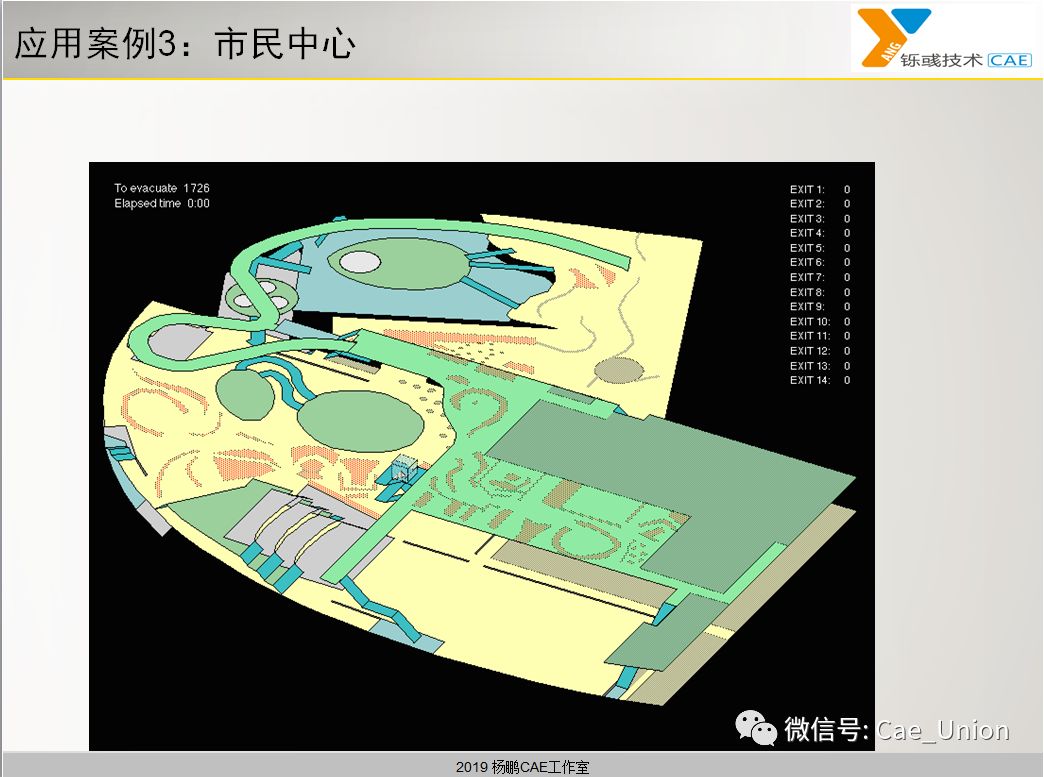The image size is (1044, 777).
Task: Select the EXIT 7 counter label
Action: click(x=808, y=277)
